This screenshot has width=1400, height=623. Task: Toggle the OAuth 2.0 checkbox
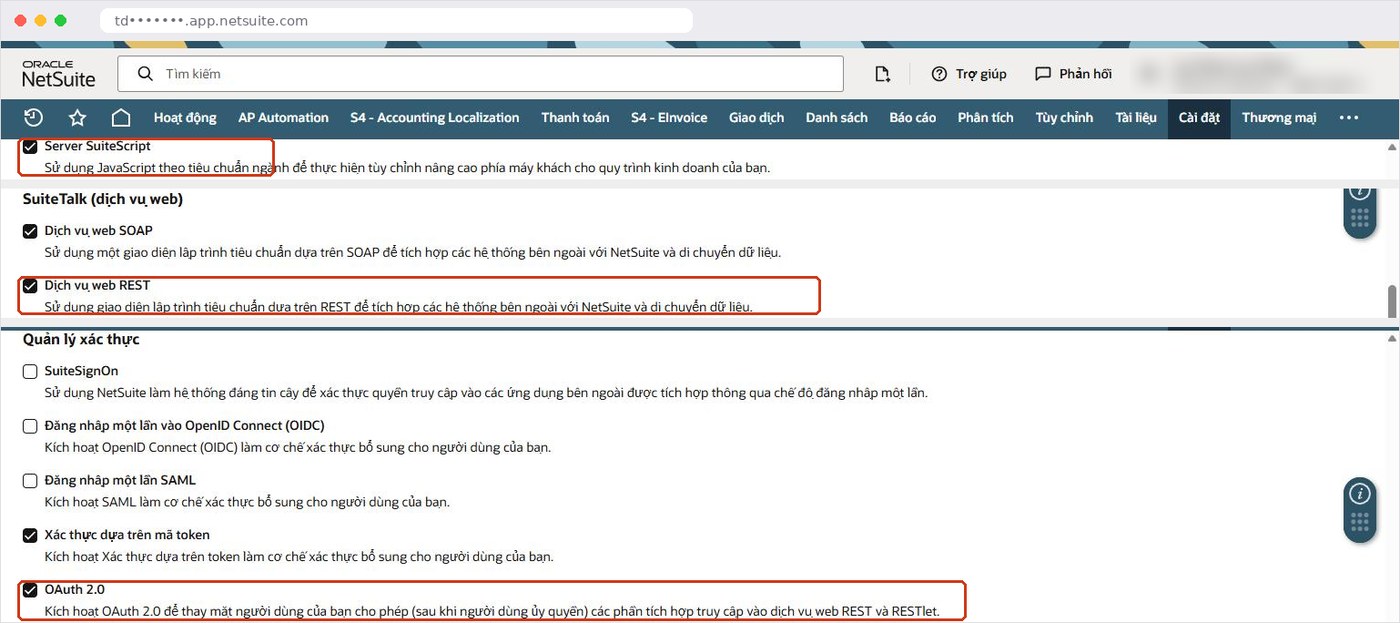click(30, 590)
